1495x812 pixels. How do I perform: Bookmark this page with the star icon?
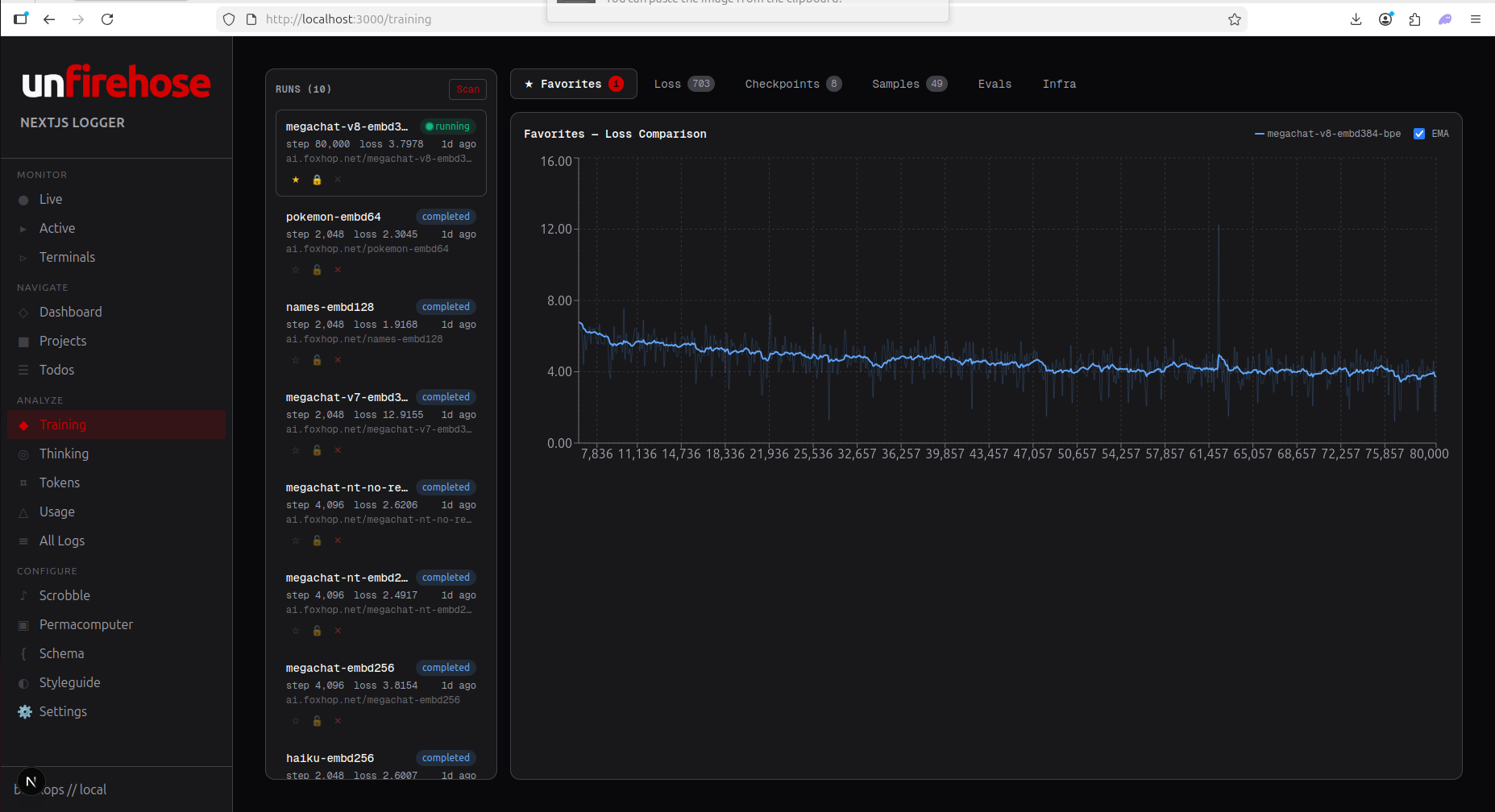tap(1234, 19)
